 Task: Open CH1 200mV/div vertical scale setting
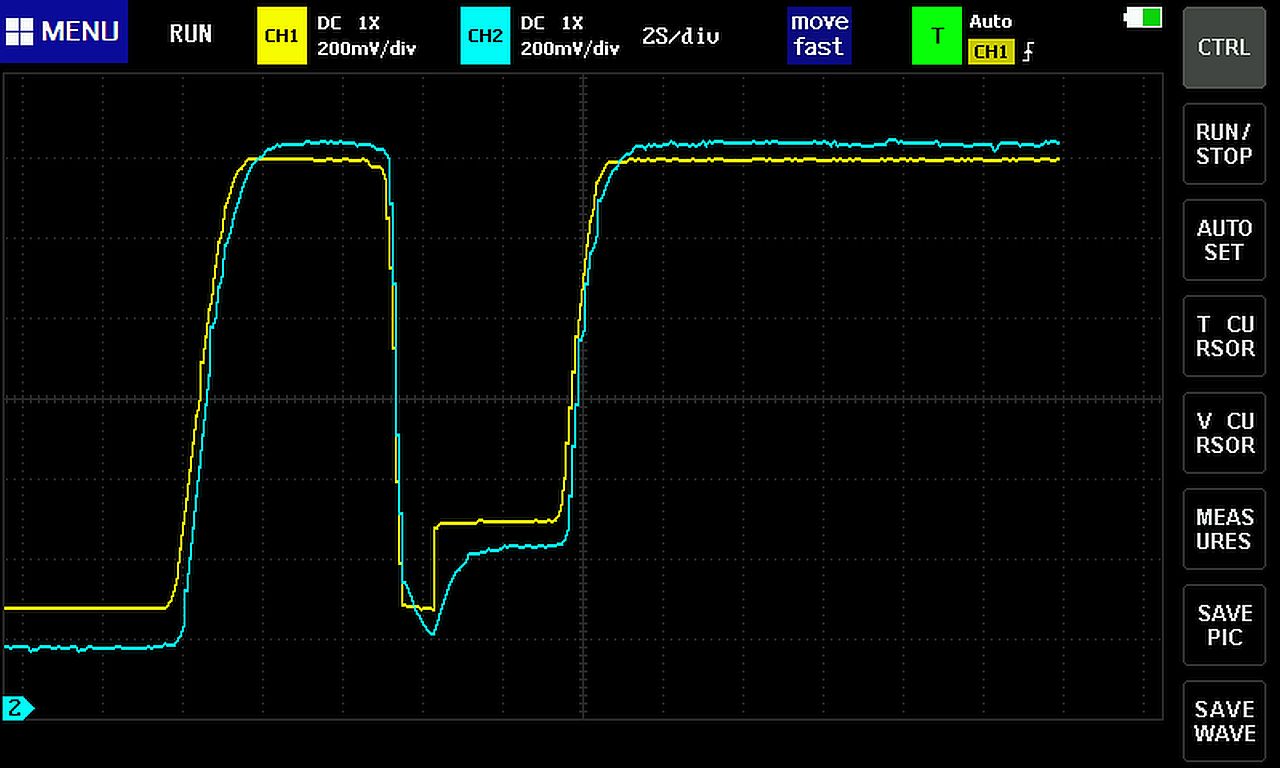(366, 48)
